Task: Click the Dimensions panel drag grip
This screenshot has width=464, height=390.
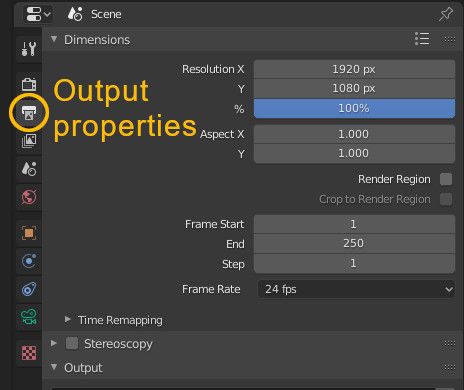Action: coord(449,39)
